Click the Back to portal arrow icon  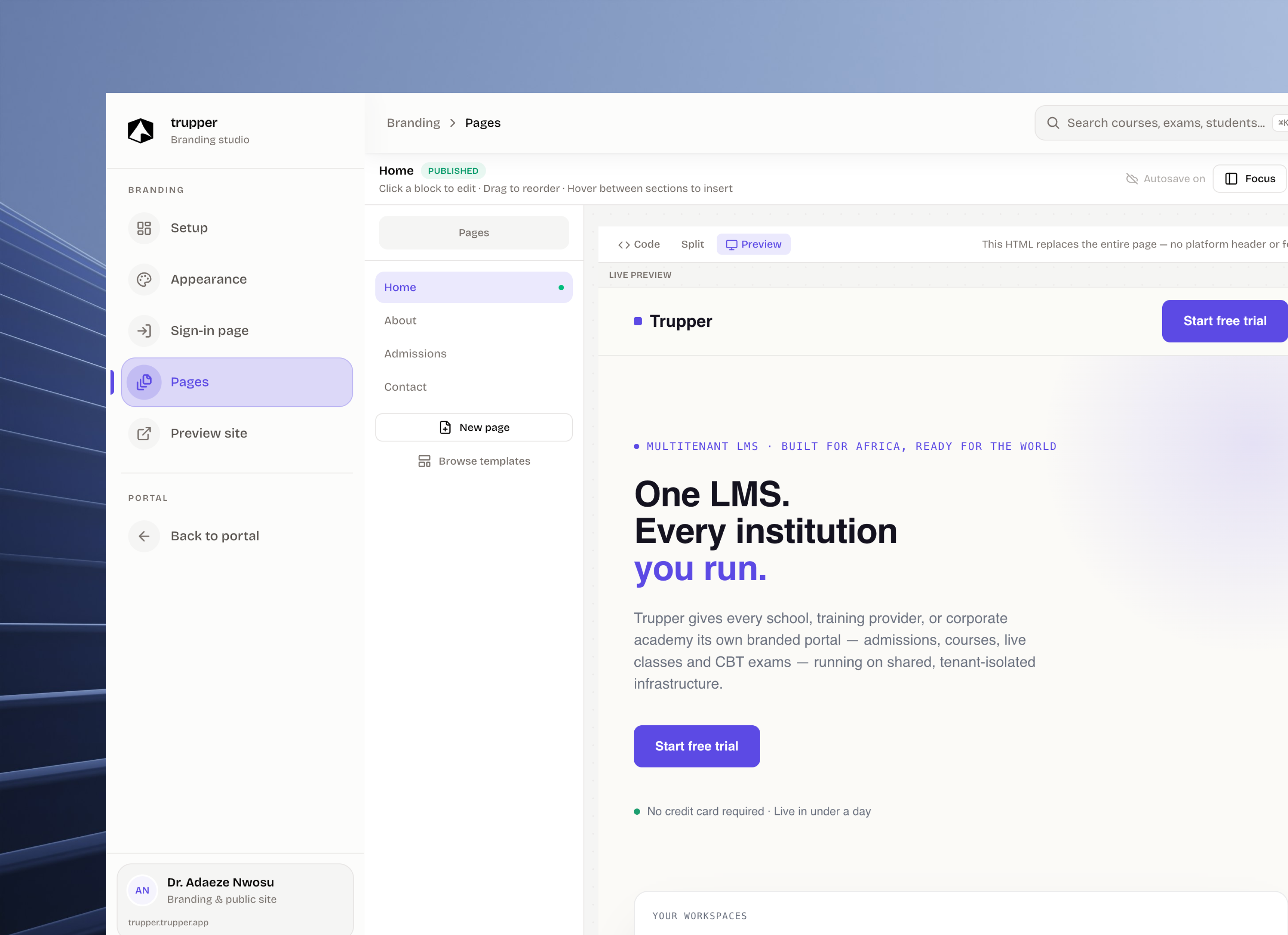click(x=144, y=536)
